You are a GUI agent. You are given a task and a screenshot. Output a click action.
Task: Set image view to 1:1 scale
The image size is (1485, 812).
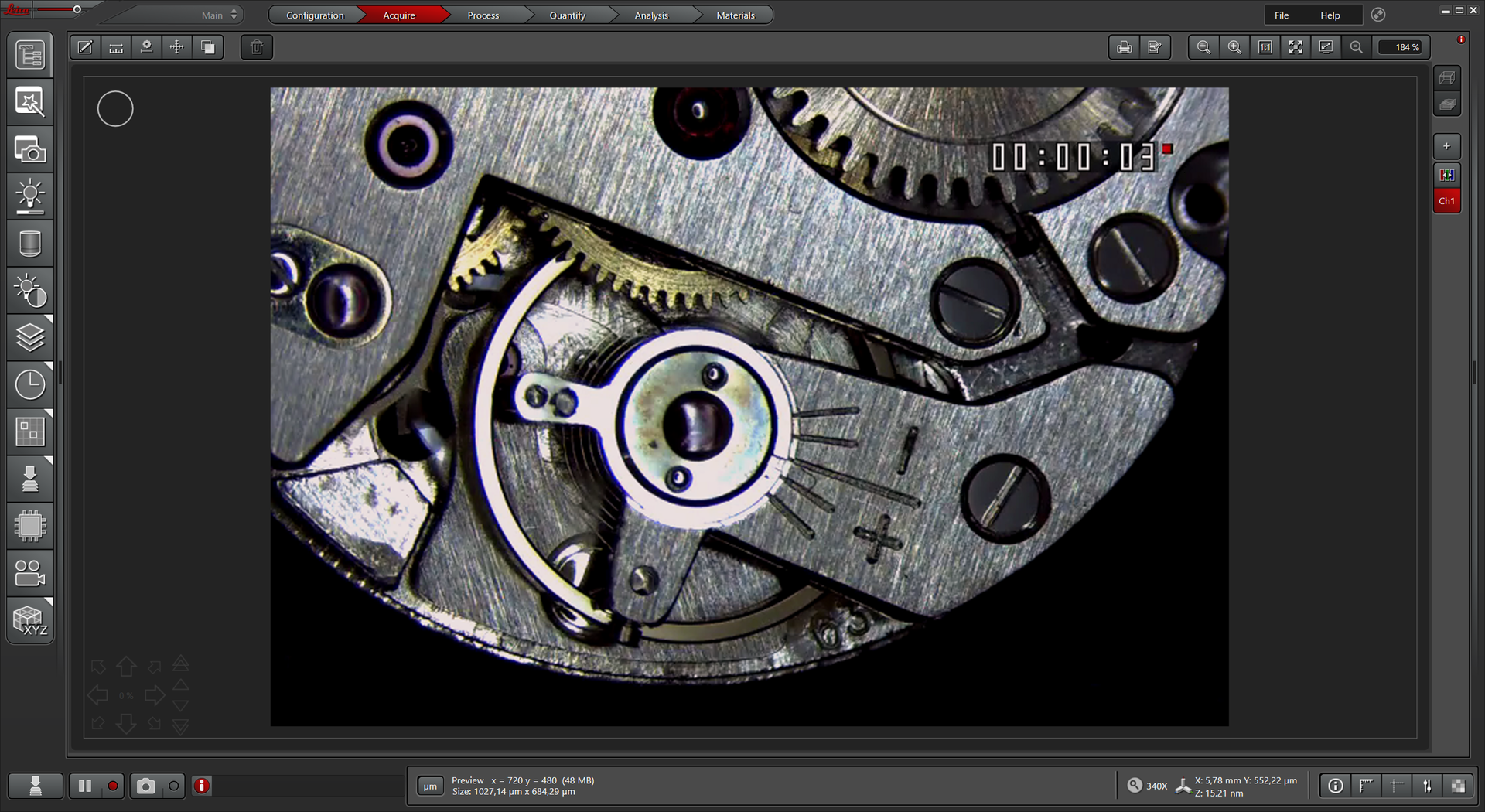1265,46
